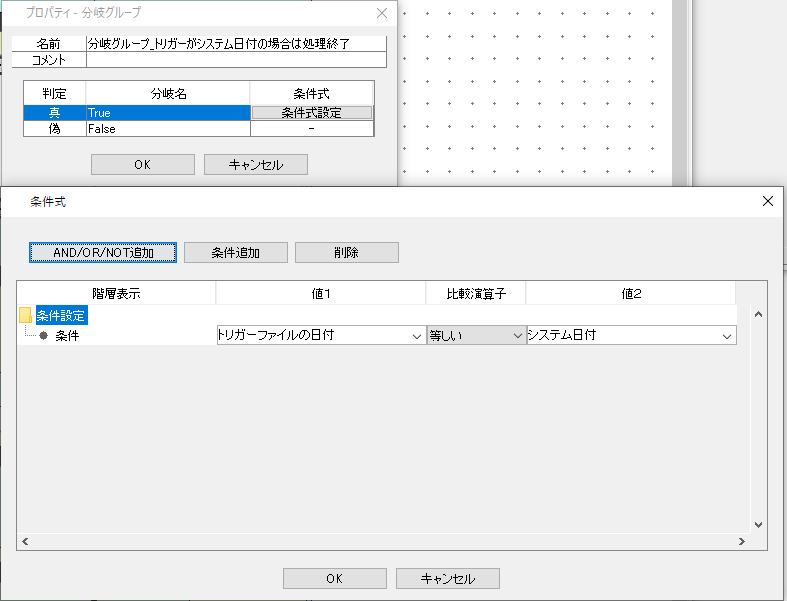This screenshot has height=601, width=787.
Task: Select the True branch name cell
Action: [167, 113]
